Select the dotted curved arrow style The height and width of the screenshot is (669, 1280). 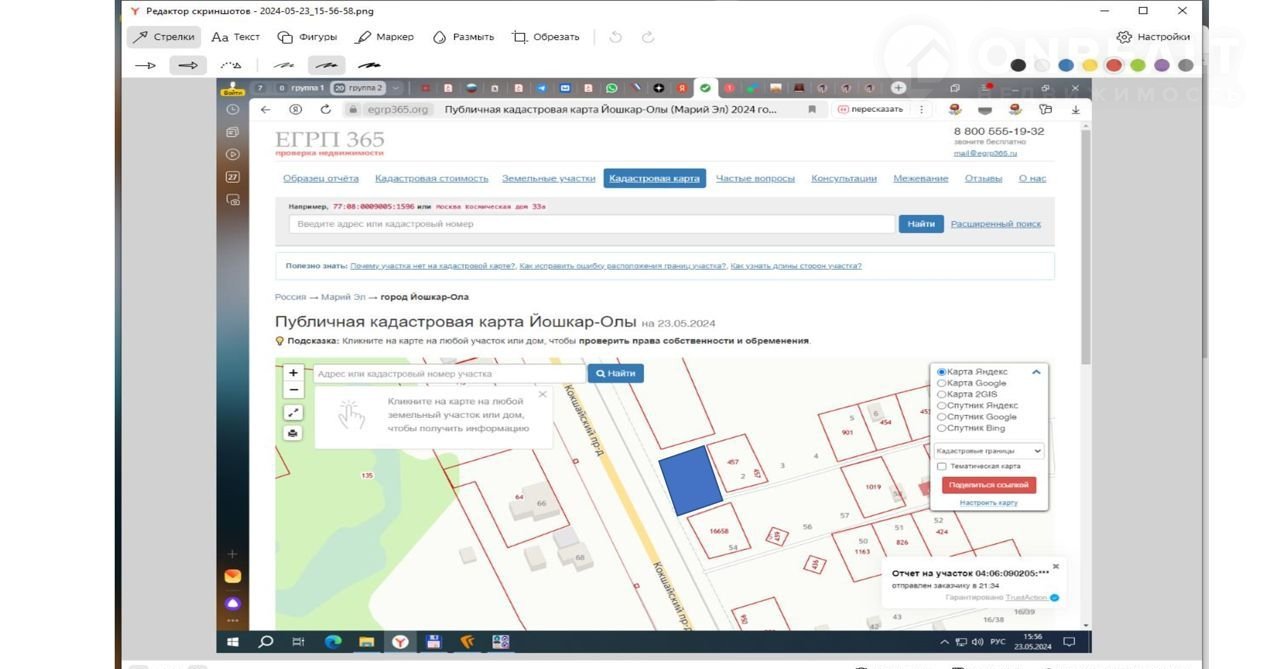coord(231,65)
